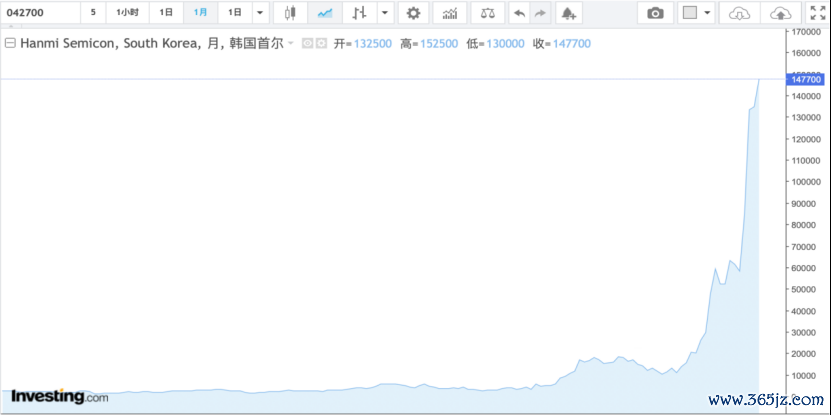The height and width of the screenshot is (415, 831).
Task: Open dropdown arrow after 韩国首尔 label
Action: (290, 44)
